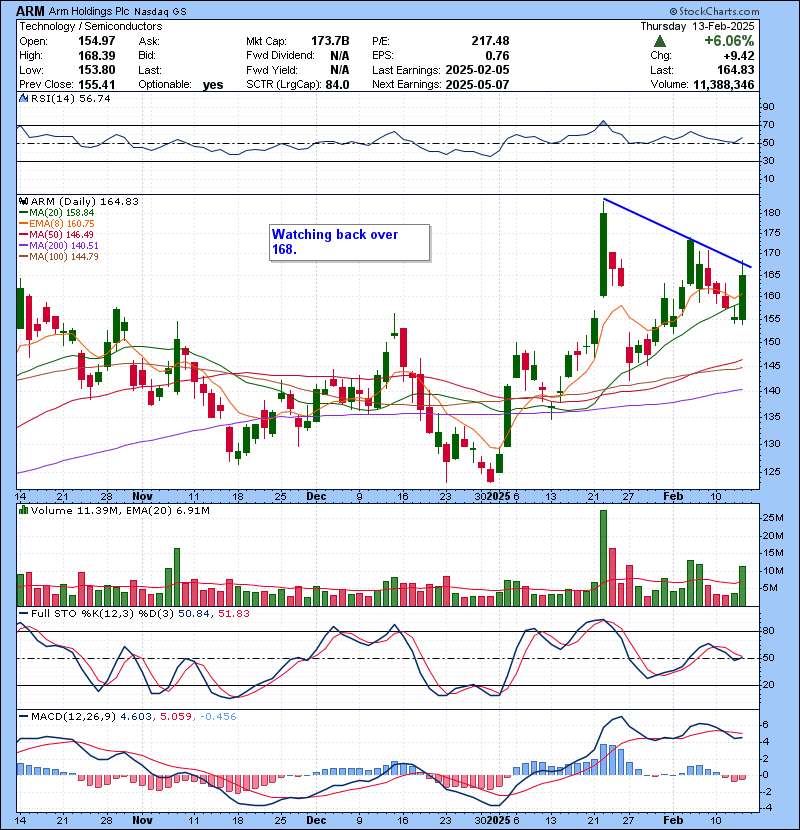Click the RSI(14) 56.74 indicator label
Image resolution: width=800 pixels, height=830 pixels.
[x=70, y=98]
